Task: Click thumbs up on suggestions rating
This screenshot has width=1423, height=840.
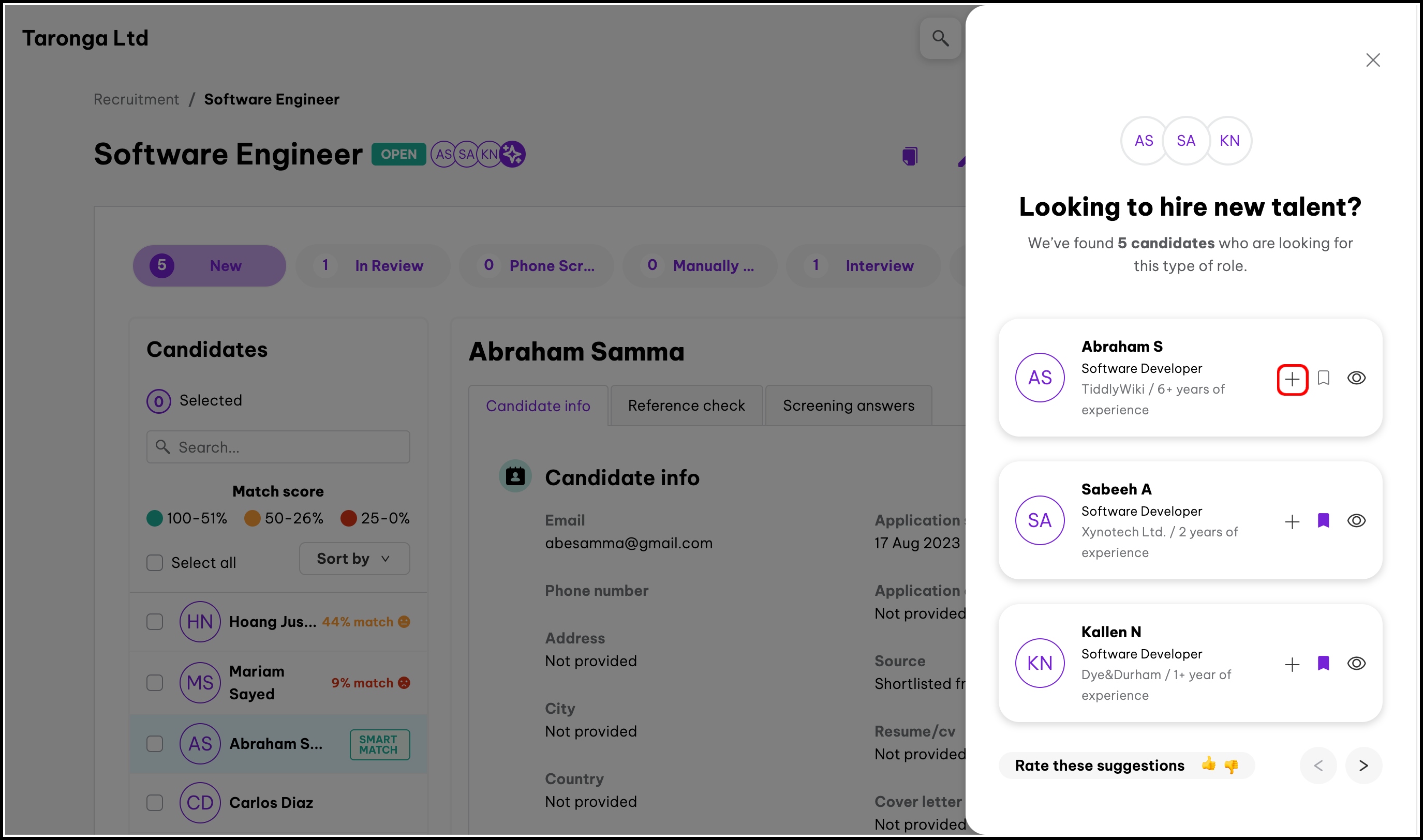Action: [1208, 764]
